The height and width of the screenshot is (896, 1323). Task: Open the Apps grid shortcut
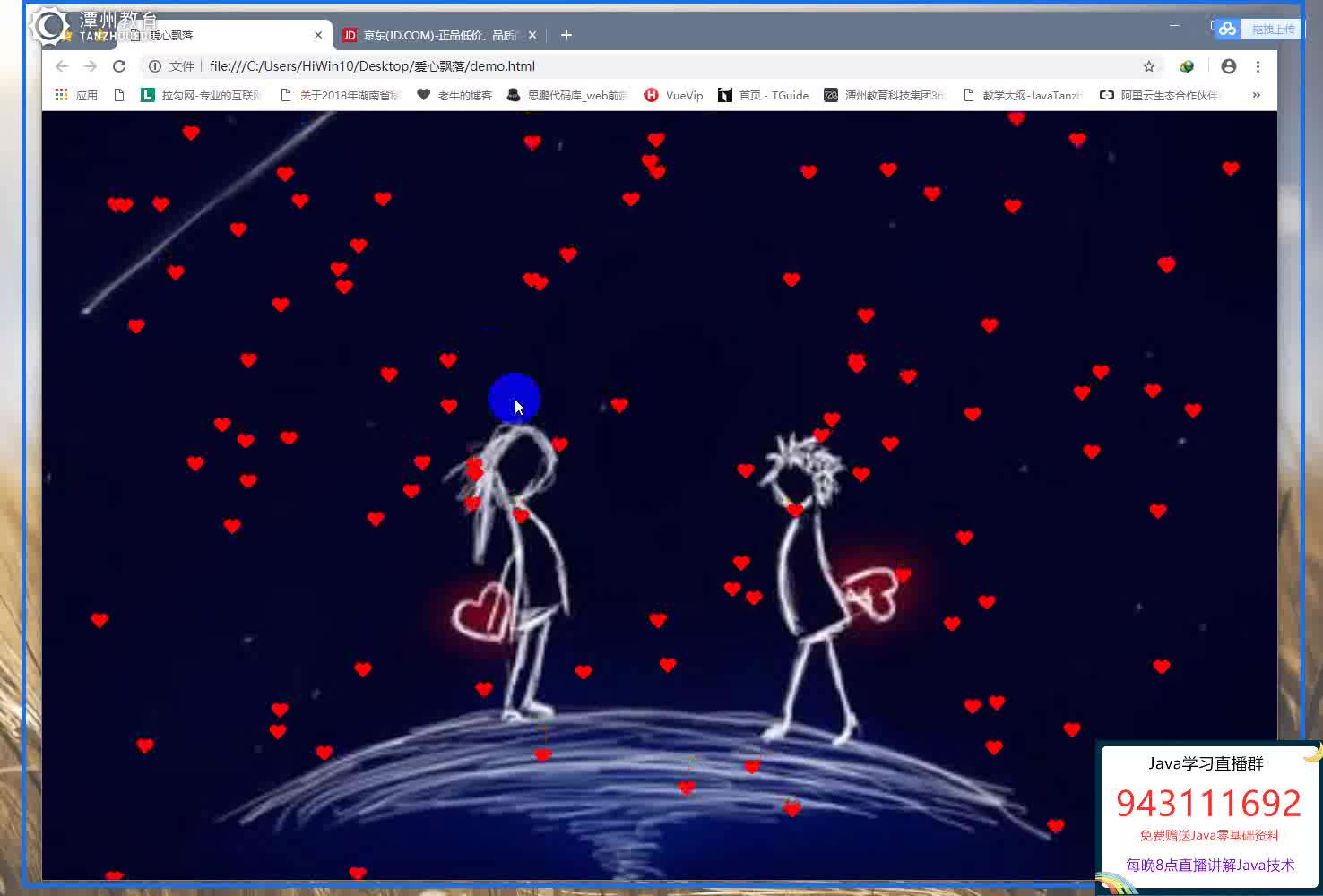[x=76, y=95]
